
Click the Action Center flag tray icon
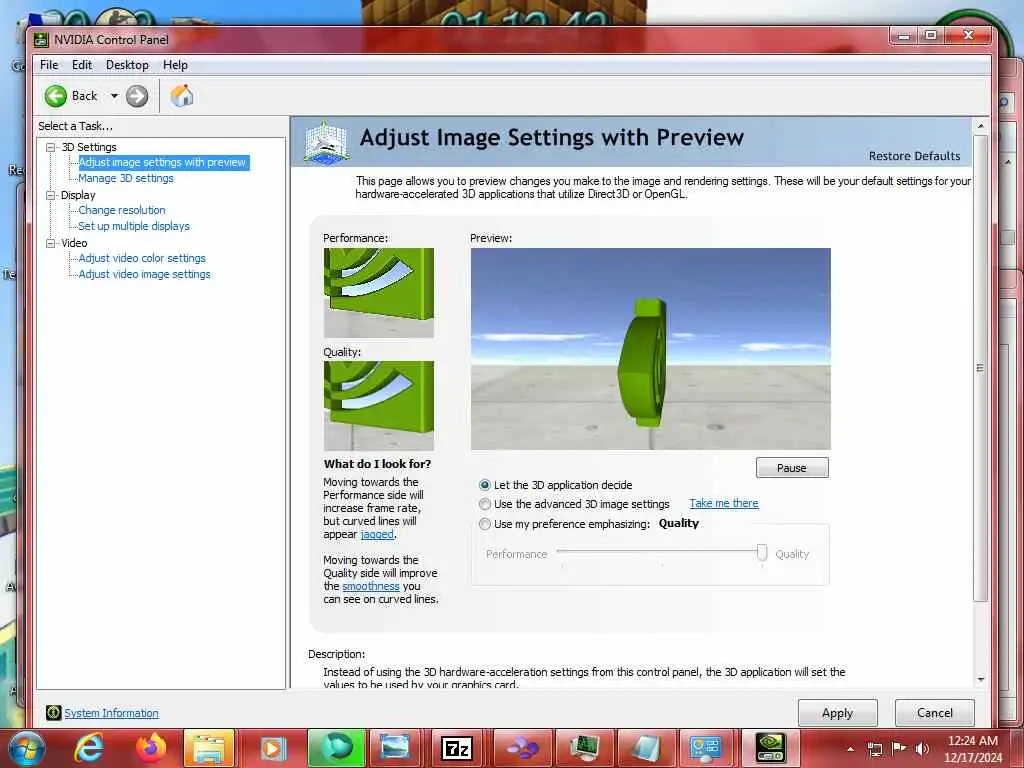899,749
